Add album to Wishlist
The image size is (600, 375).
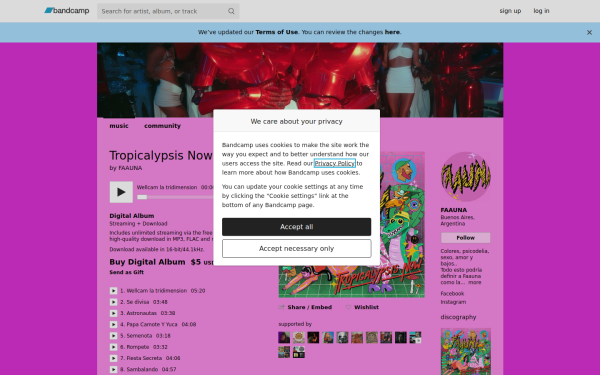pos(366,307)
